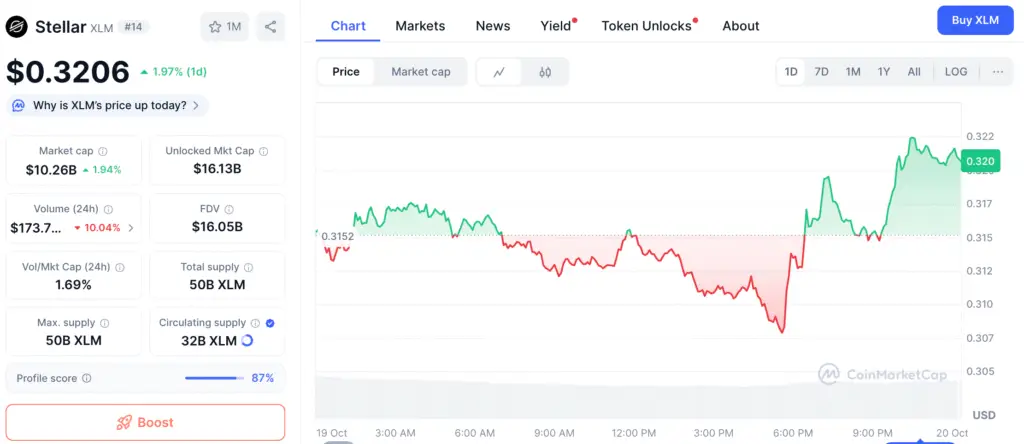Viewport: 1024px width, 444px height.
Task: Click the Market cap info icon
Action: point(103,151)
